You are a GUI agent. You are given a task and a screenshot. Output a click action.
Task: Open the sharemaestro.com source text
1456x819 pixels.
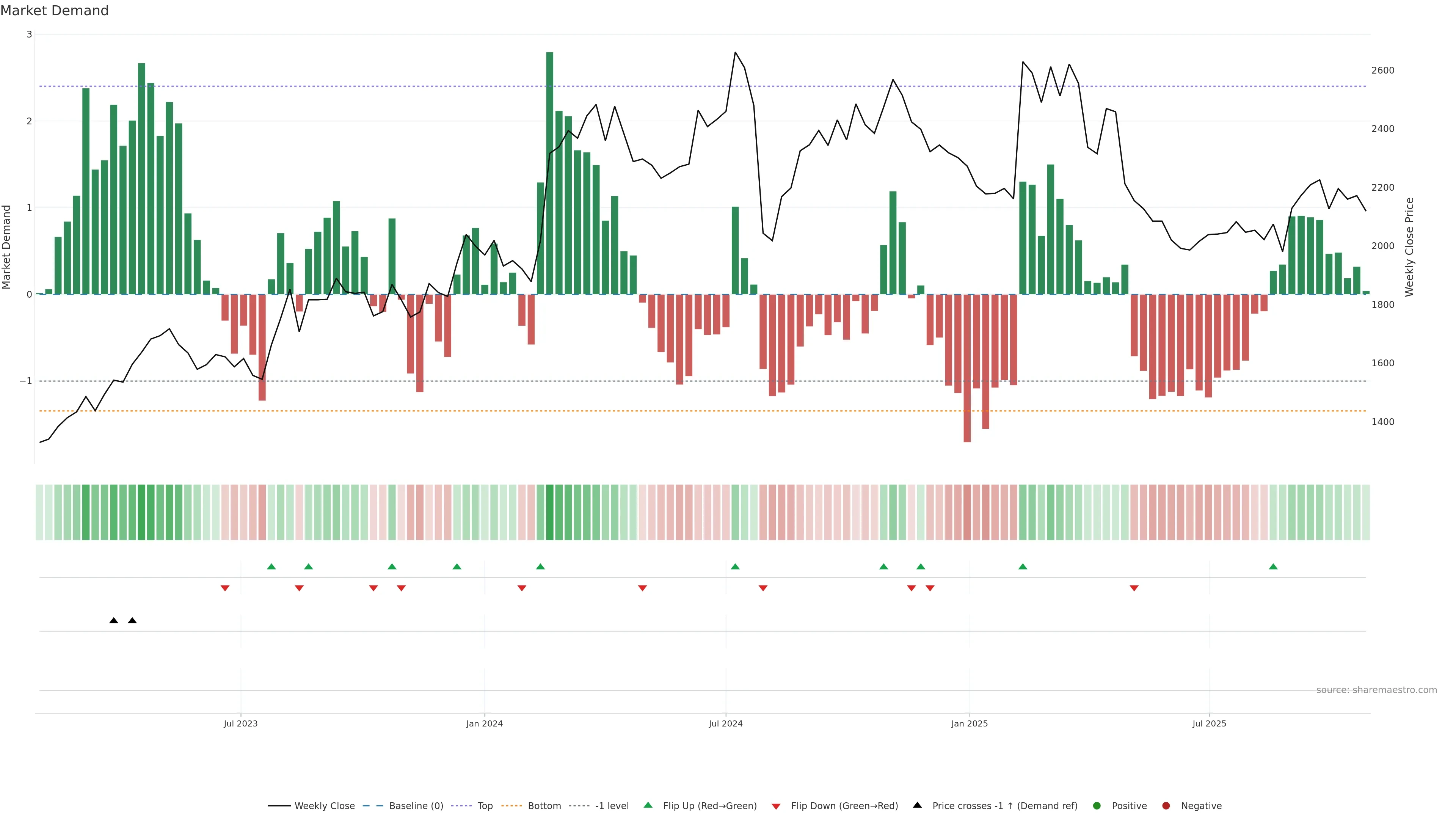(1376, 690)
